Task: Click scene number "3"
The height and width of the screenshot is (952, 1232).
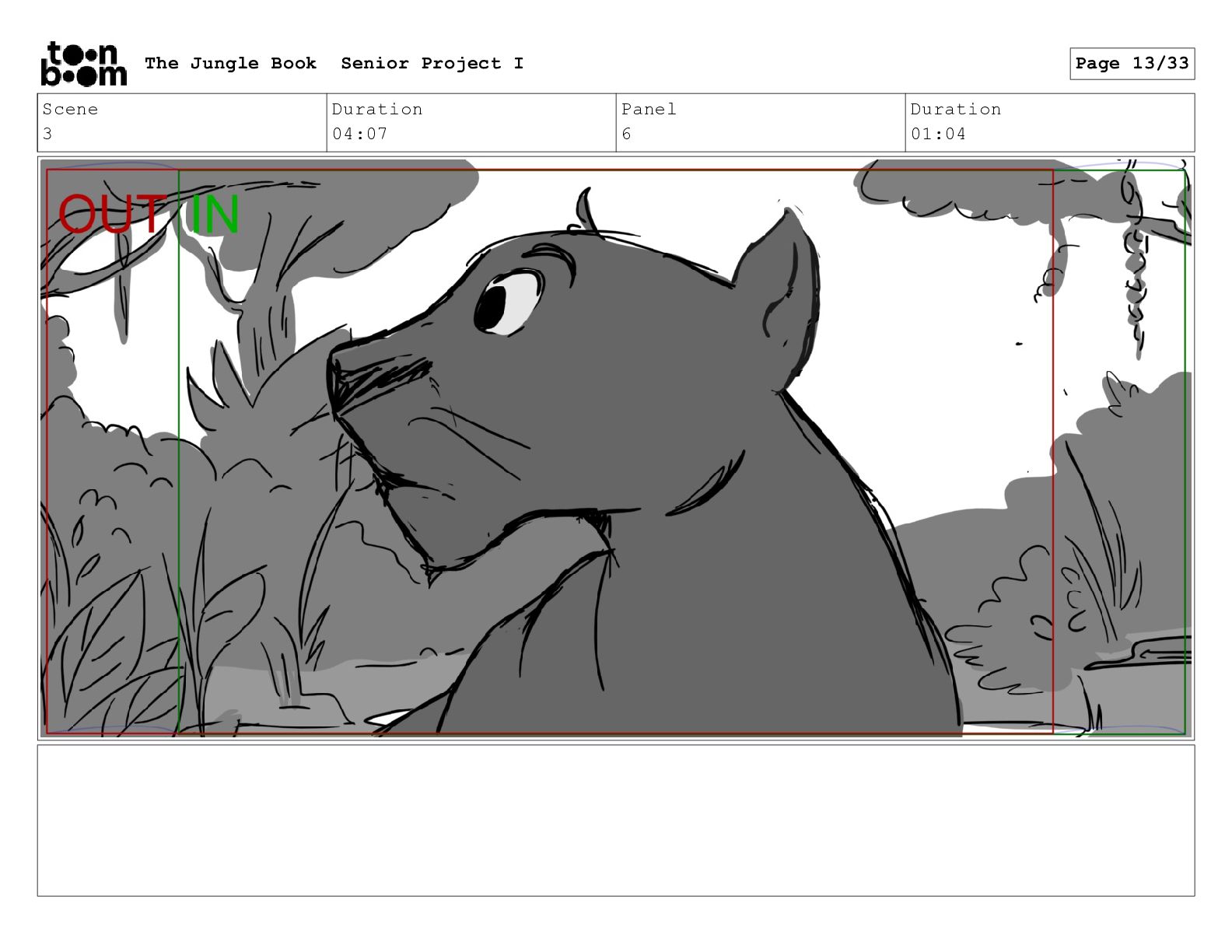Action: tap(47, 134)
